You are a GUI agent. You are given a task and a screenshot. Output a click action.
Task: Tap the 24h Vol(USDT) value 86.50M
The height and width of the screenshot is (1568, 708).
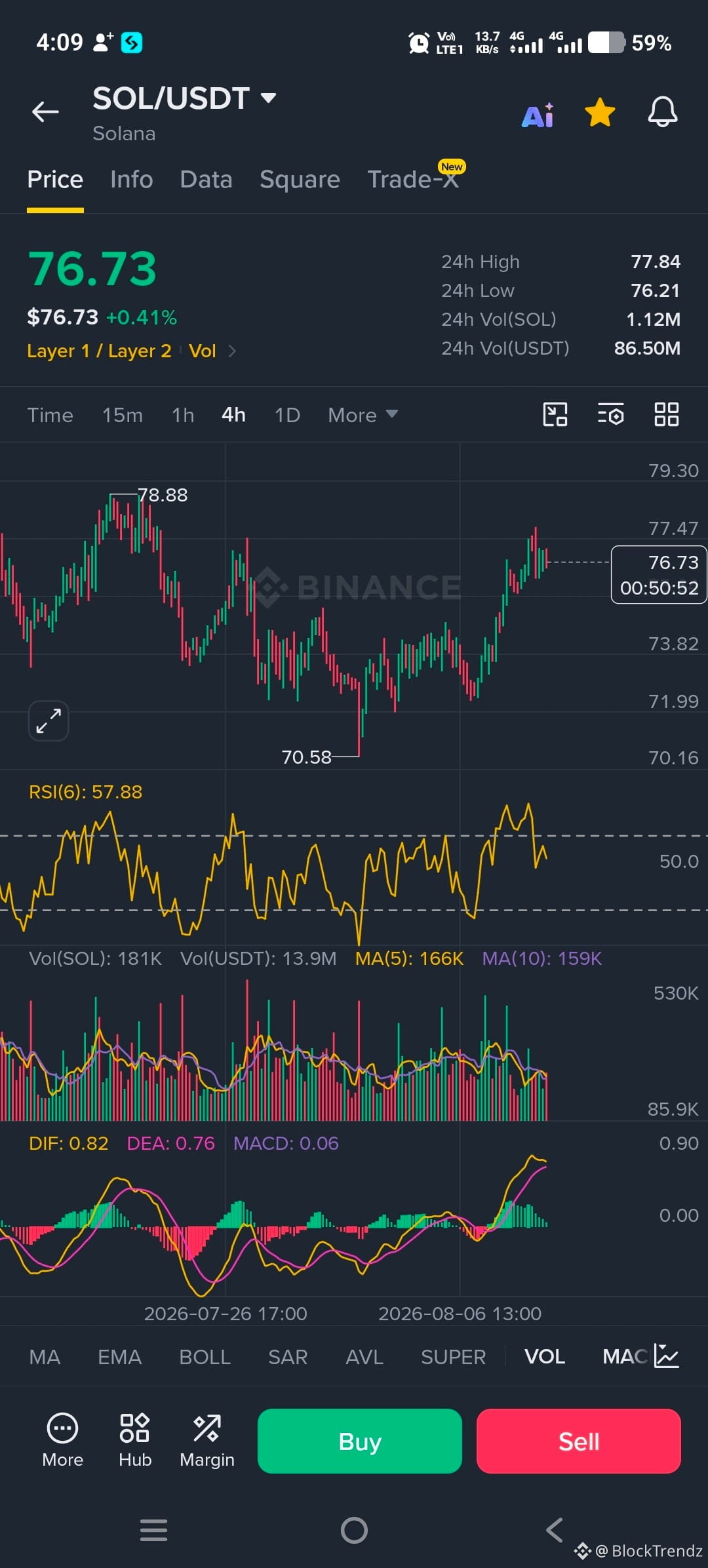coord(647,348)
